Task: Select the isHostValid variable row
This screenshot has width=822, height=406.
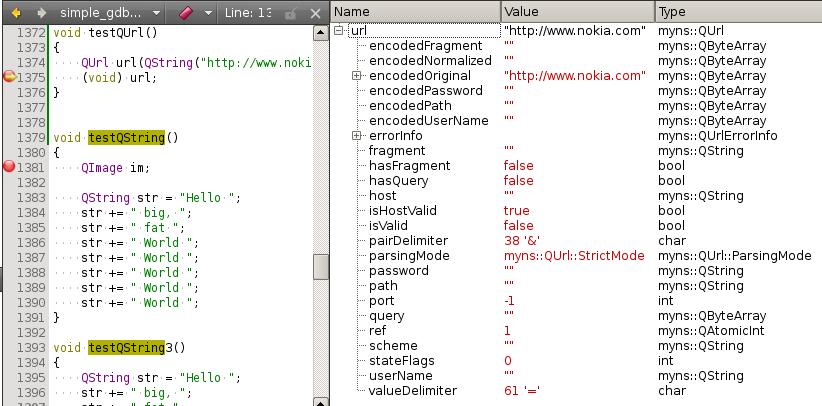Action: click(409, 211)
